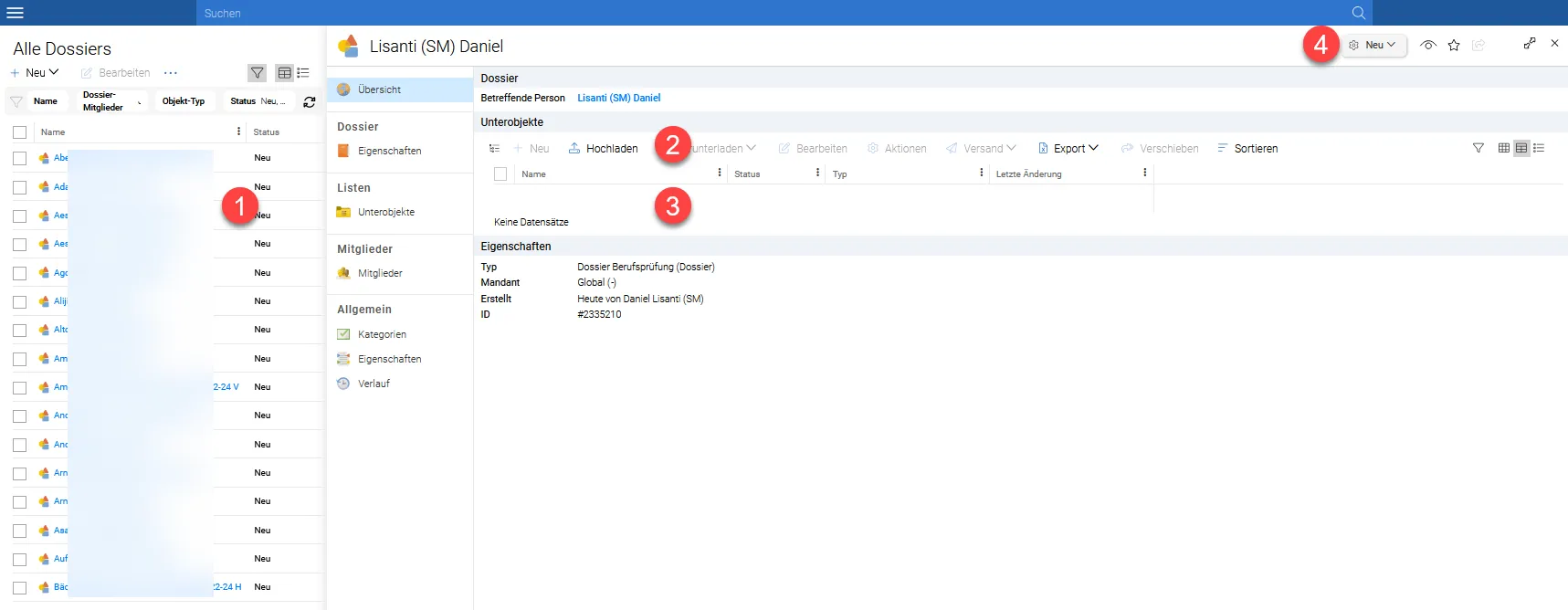Open the Übersicht section
The height and width of the screenshot is (610, 1568).
[400, 89]
